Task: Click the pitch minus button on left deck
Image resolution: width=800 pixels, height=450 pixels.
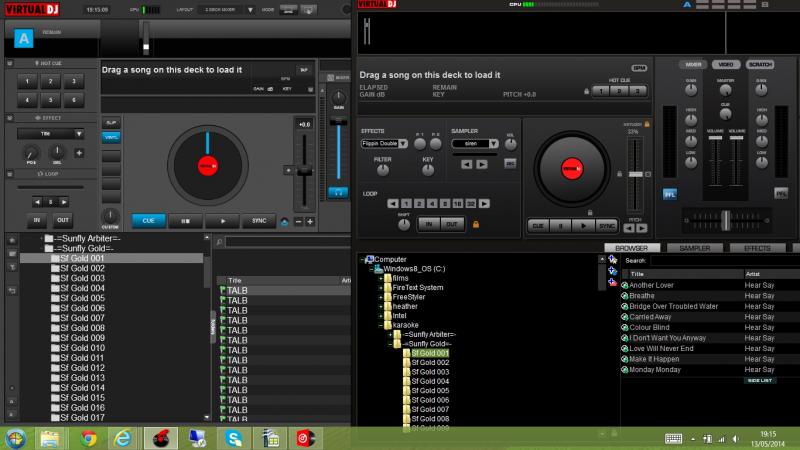Action: (298, 221)
